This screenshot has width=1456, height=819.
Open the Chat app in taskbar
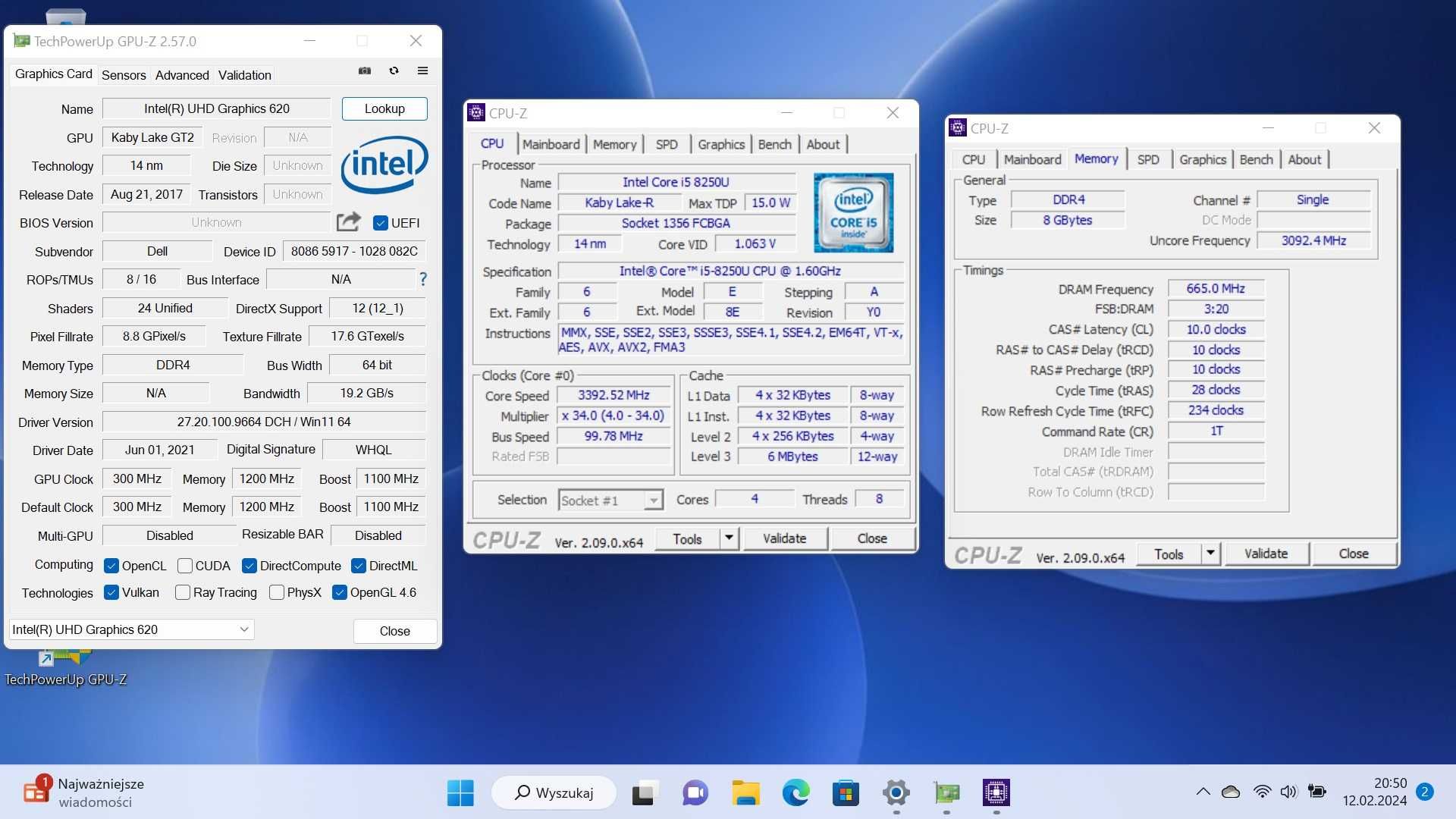[x=695, y=793]
